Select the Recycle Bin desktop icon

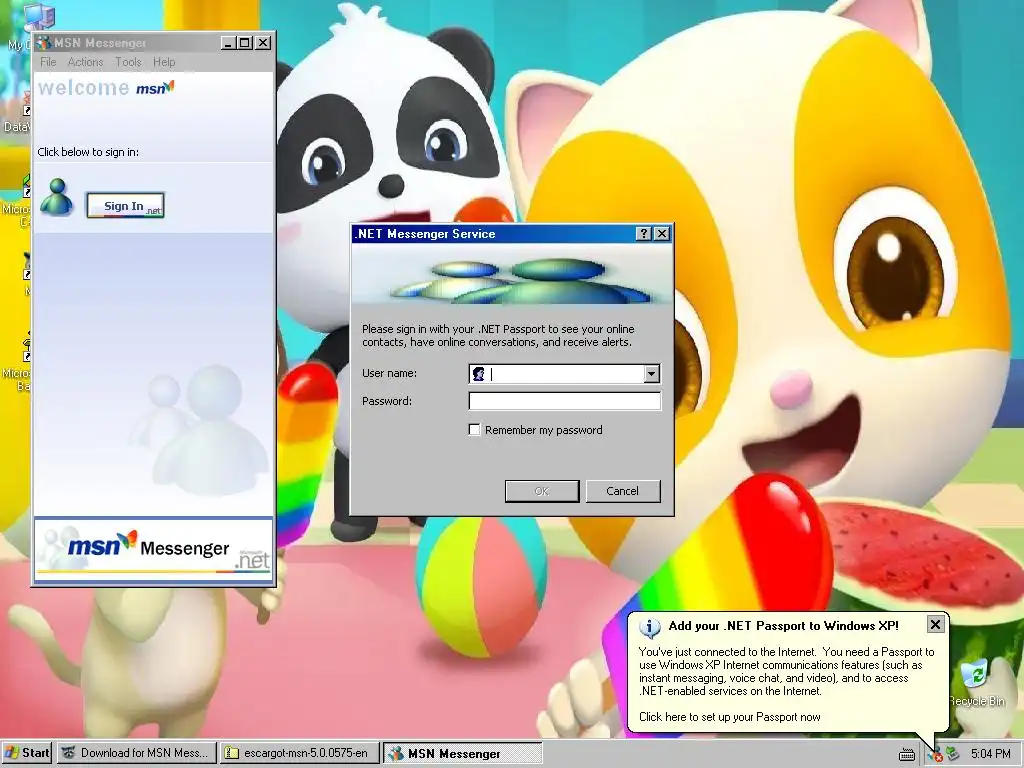tap(977, 683)
